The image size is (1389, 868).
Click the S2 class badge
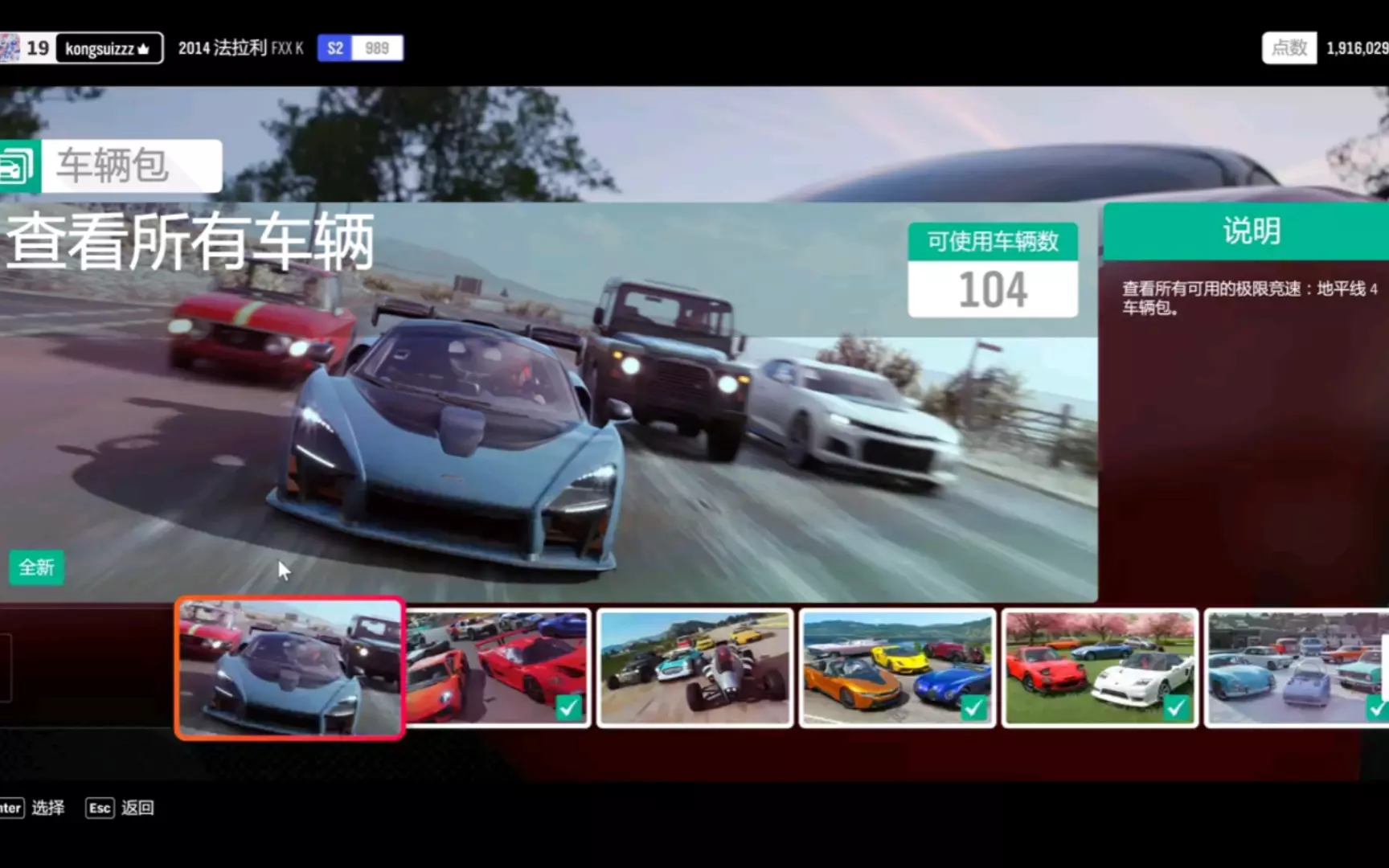click(x=335, y=48)
